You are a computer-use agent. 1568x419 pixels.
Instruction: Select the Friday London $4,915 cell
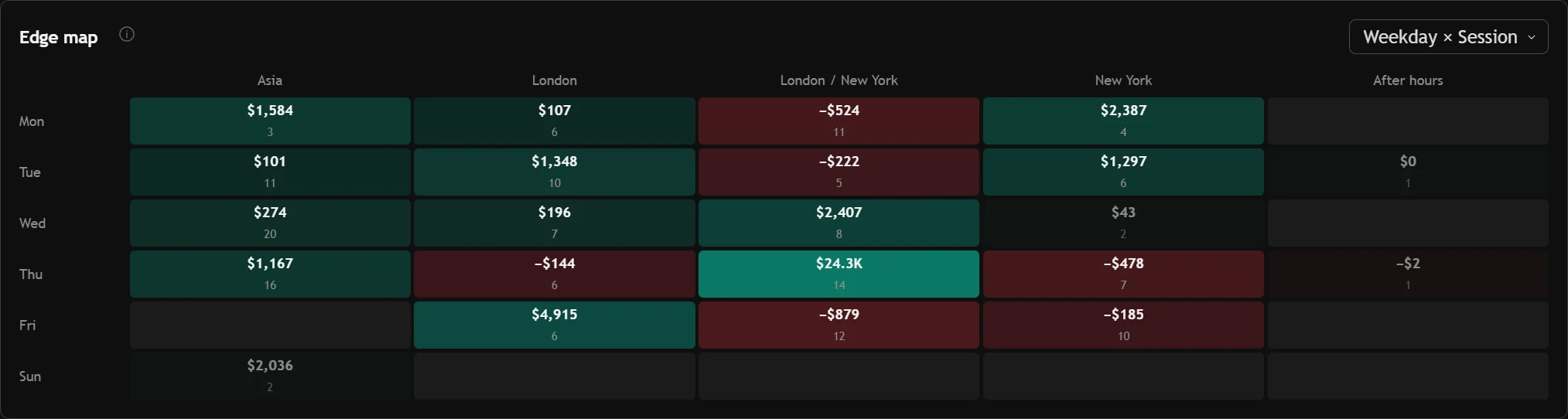point(555,325)
